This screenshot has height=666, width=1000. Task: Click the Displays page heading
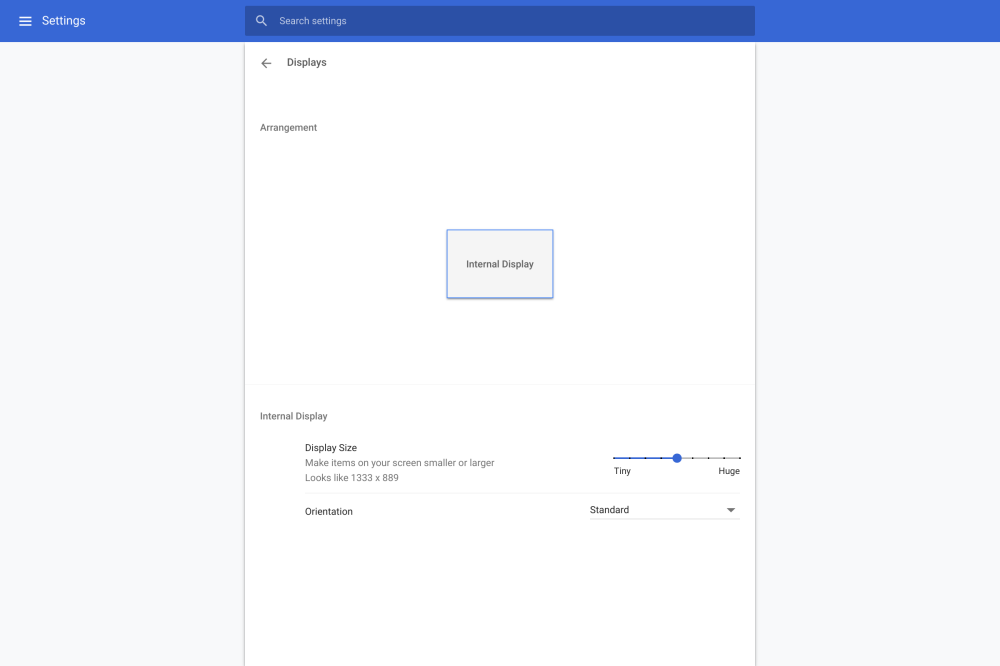tap(306, 62)
